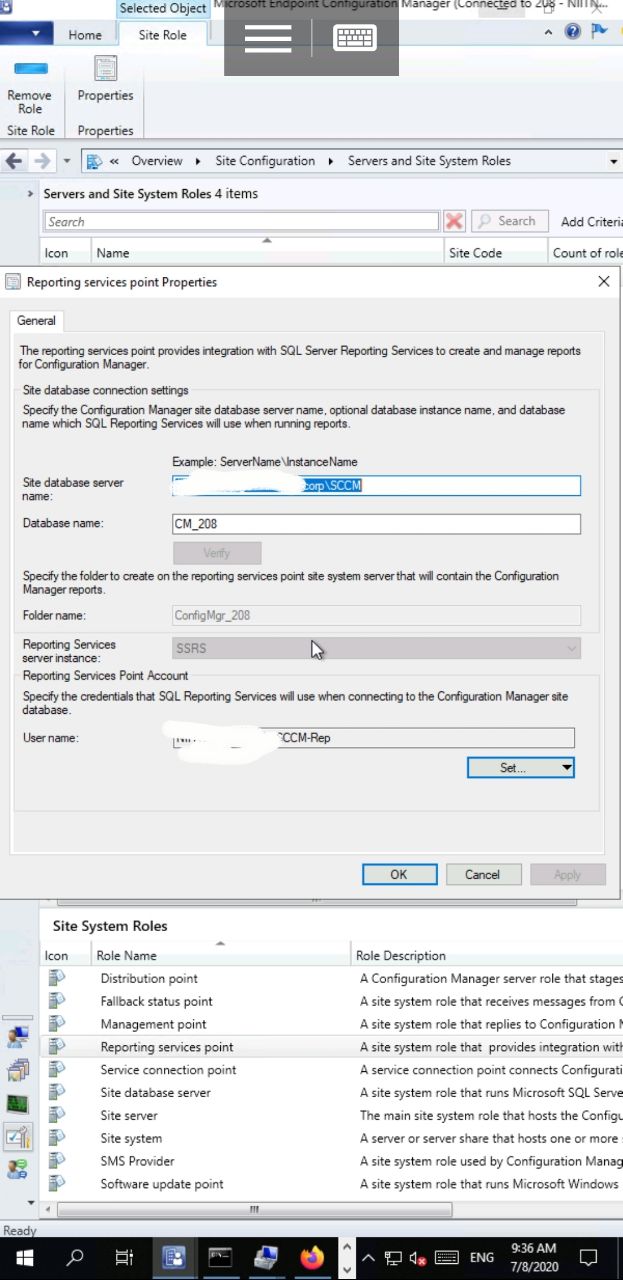Select the General tab in properties dialog

pos(37,321)
